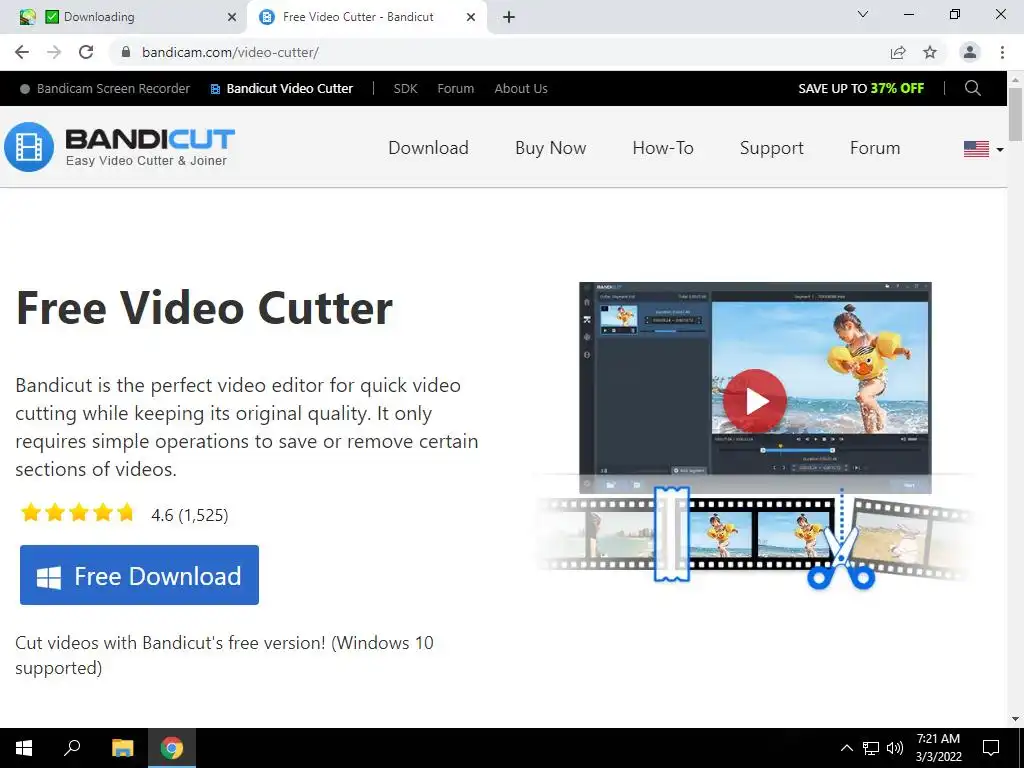
Task: Open network status tray icon
Action: point(871,748)
